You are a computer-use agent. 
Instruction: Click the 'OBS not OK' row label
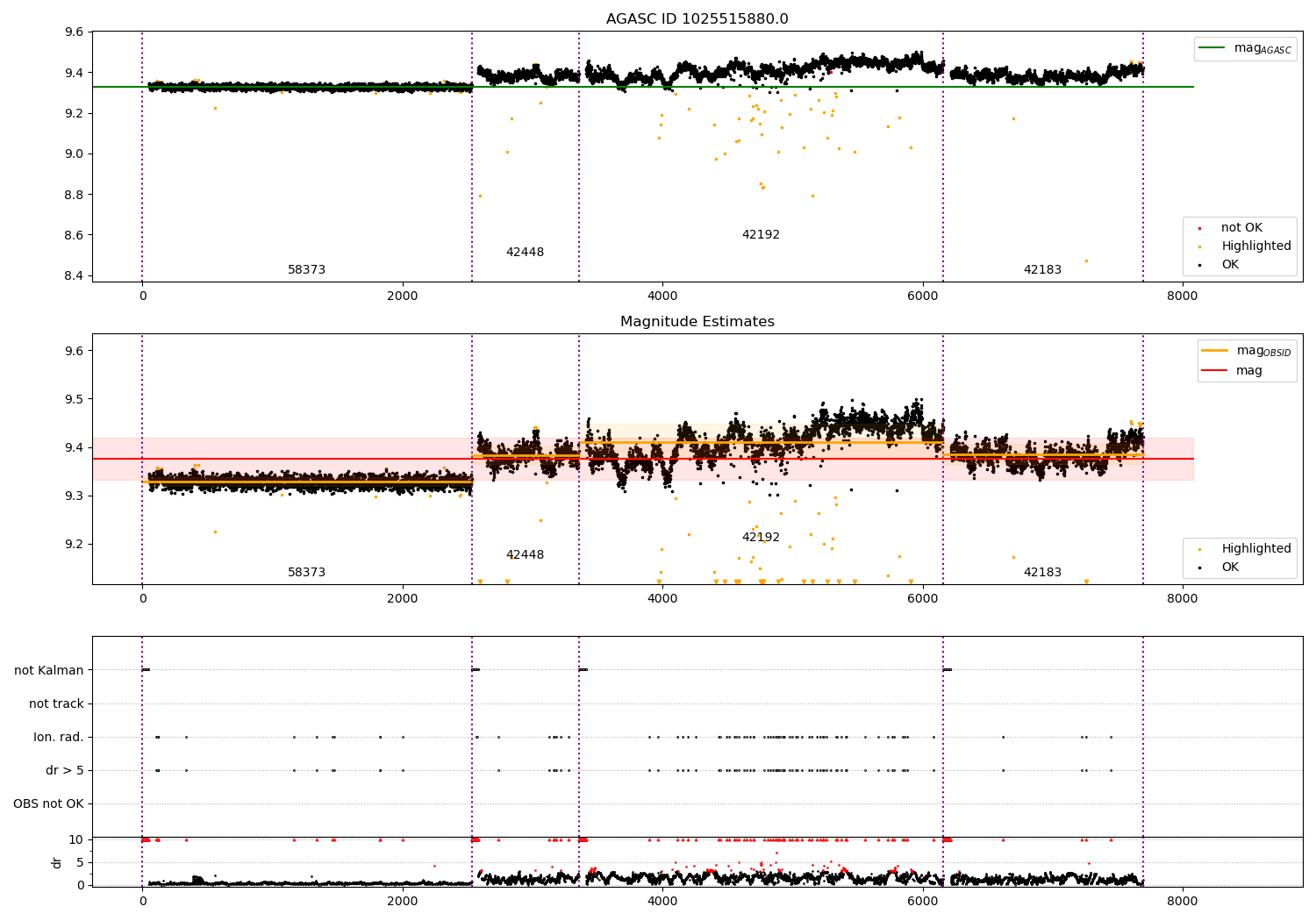[48, 803]
